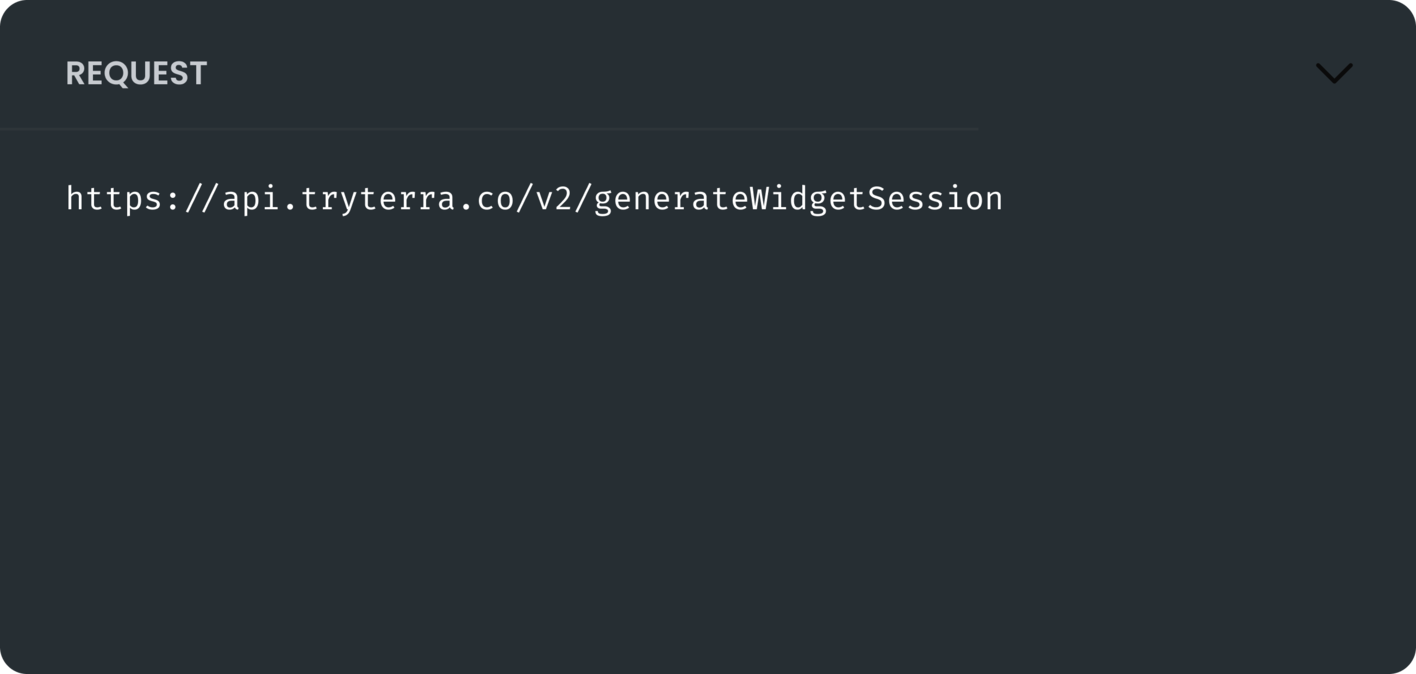Viewport: 1416px width, 674px height.
Task: Click the blank header space right of REQUEST
Action: (700, 73)
